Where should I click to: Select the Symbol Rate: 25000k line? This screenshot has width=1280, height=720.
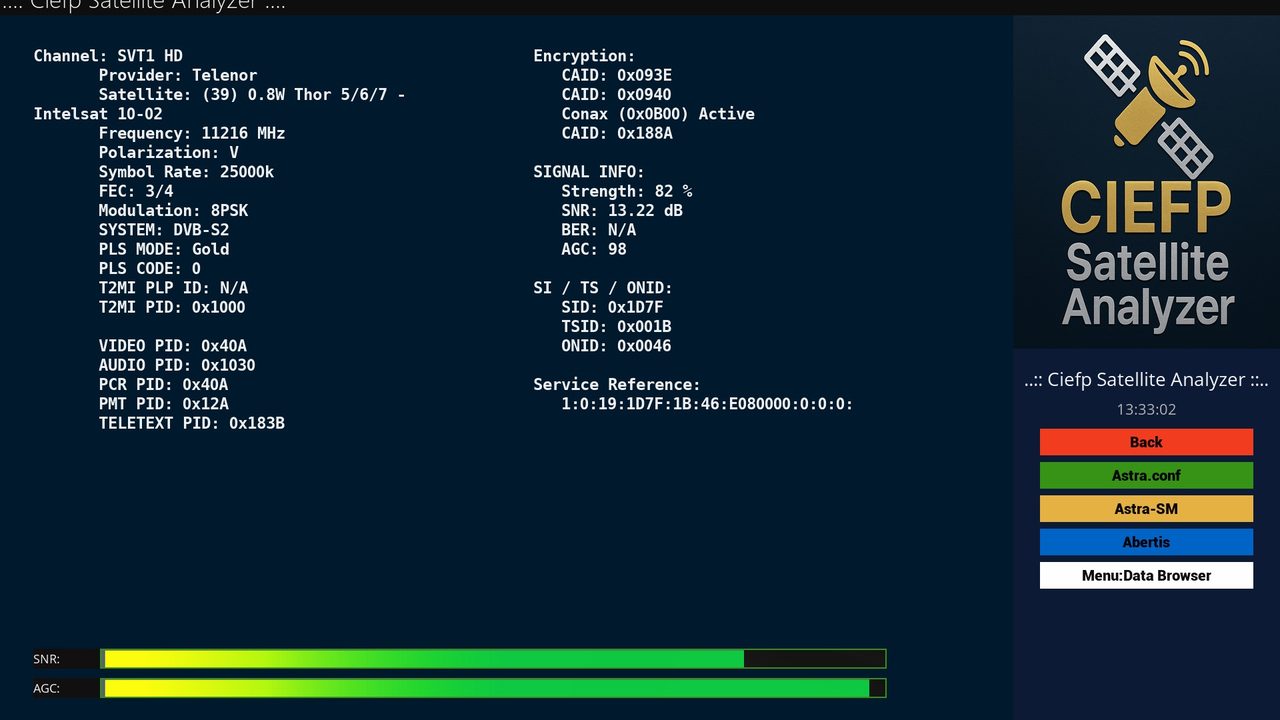click(186, 172)
